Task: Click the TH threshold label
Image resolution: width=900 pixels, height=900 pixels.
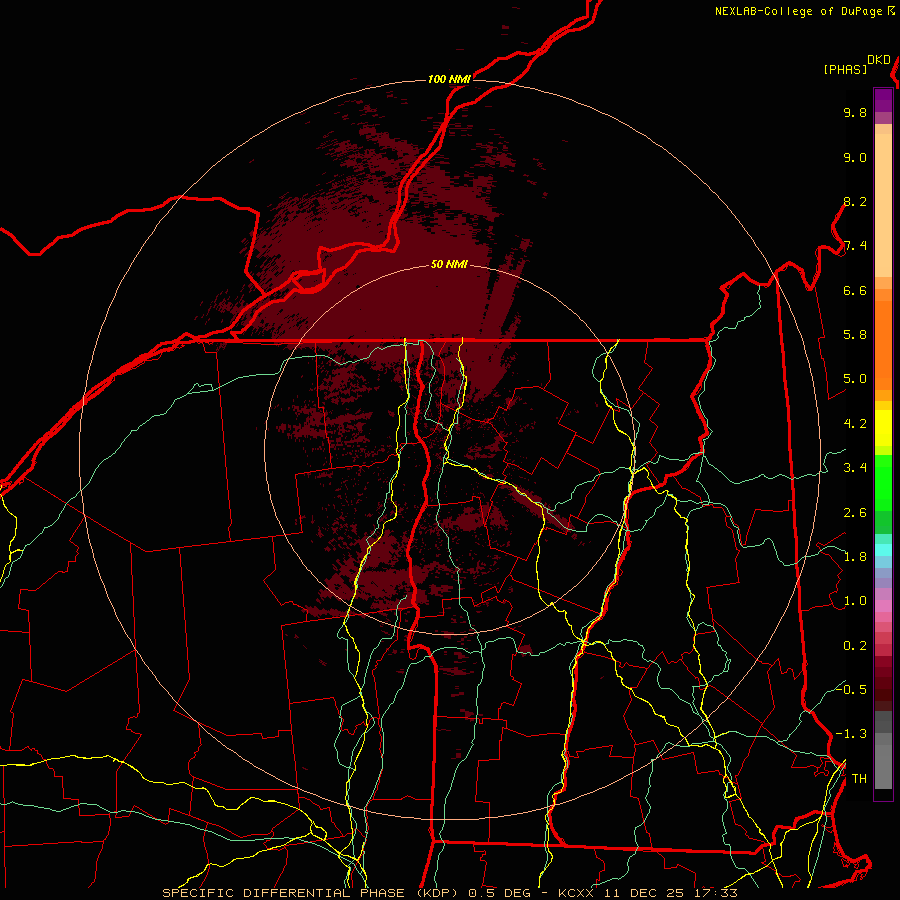Action: [859, 779]
